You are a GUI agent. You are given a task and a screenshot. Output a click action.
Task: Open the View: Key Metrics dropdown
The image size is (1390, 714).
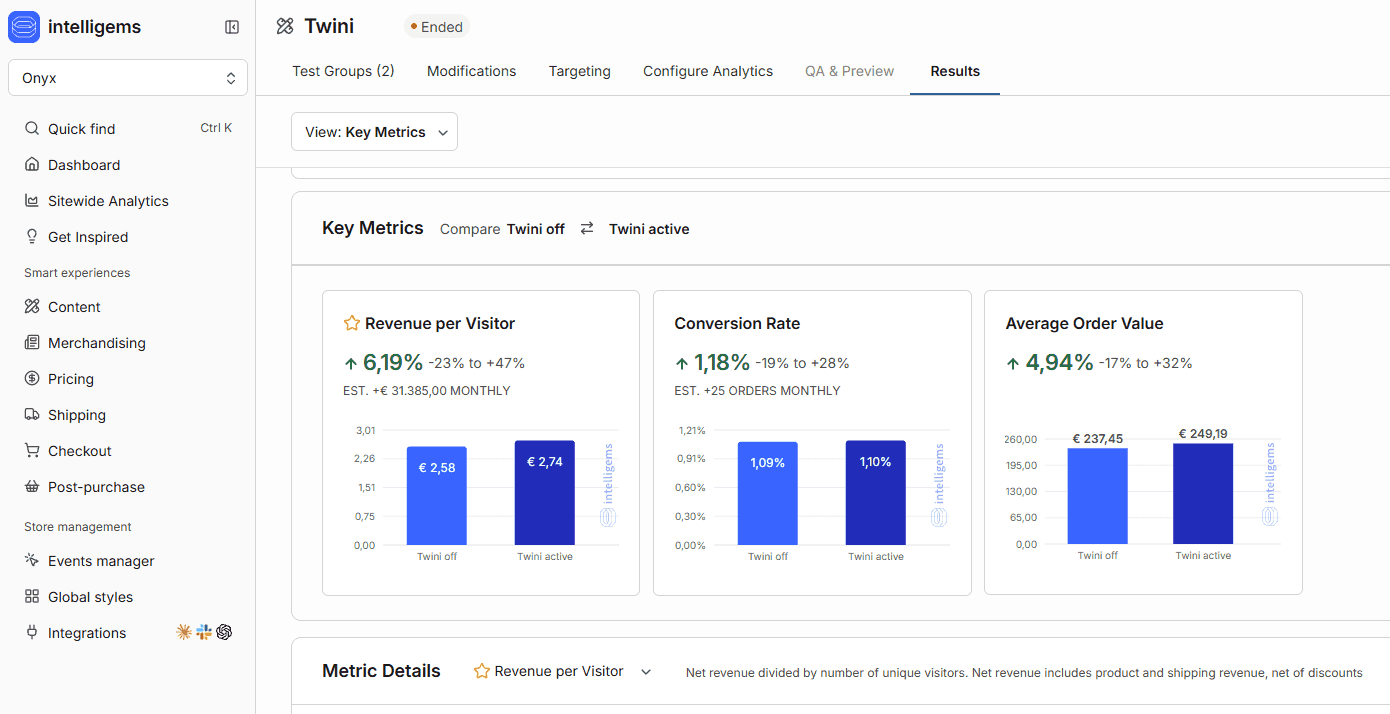click(x=374, y=132)
